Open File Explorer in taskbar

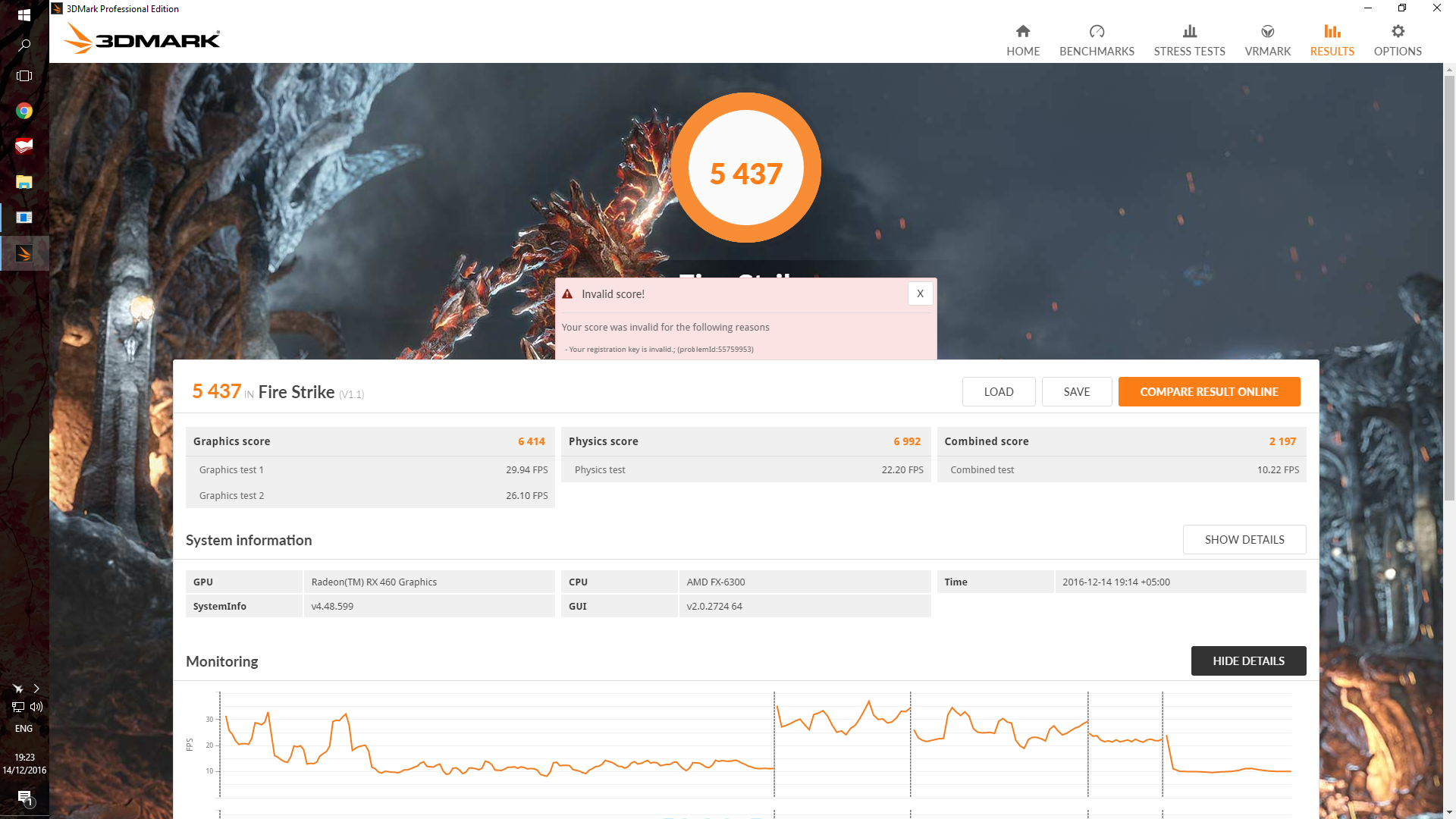point(24,182)
